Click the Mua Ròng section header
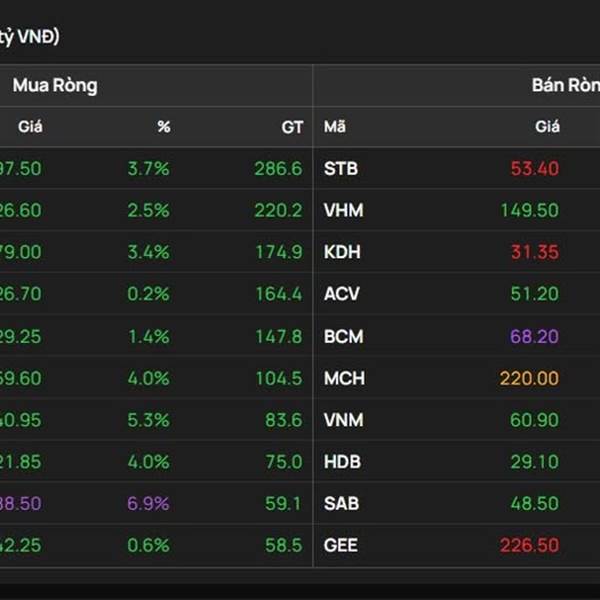Image resolution: width=600 pixels, height=600 pixels. pyautogui.click(x=55, y=86)
